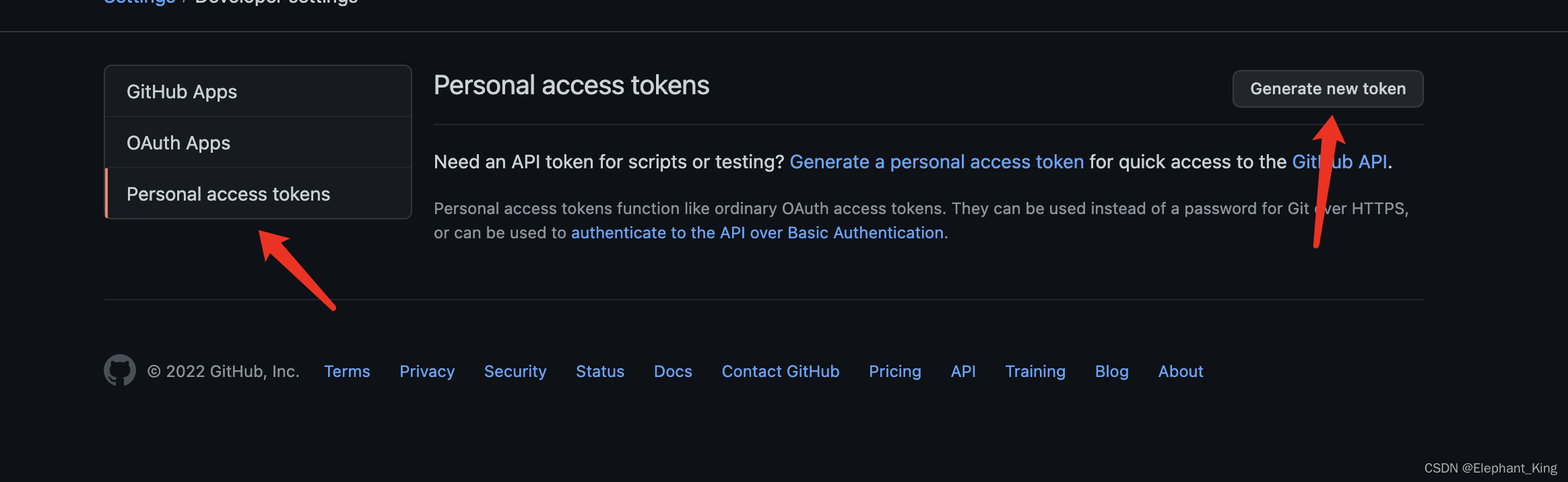Viewport: 1568px width, 482px height.
Task: Check the Status footer link
Action: pyautogui.click(x=600, y=372)
